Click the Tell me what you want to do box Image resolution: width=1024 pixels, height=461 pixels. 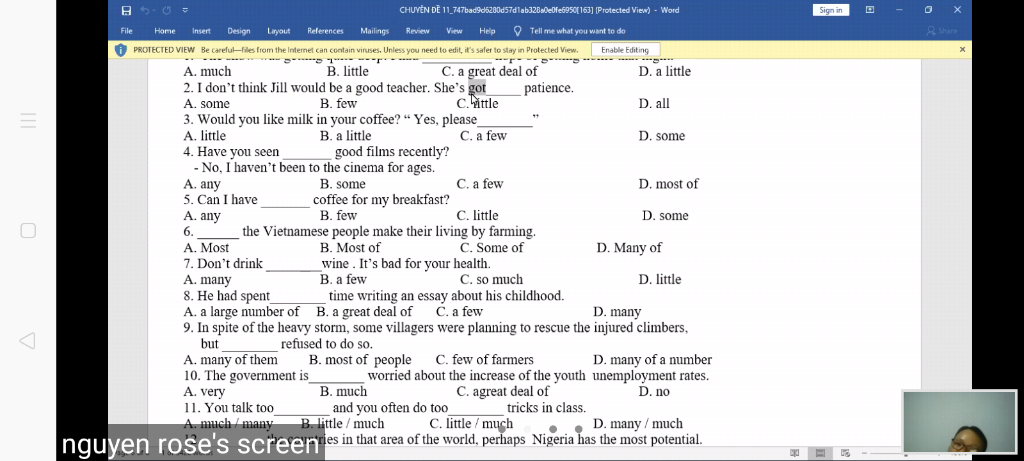click(577, 31)
